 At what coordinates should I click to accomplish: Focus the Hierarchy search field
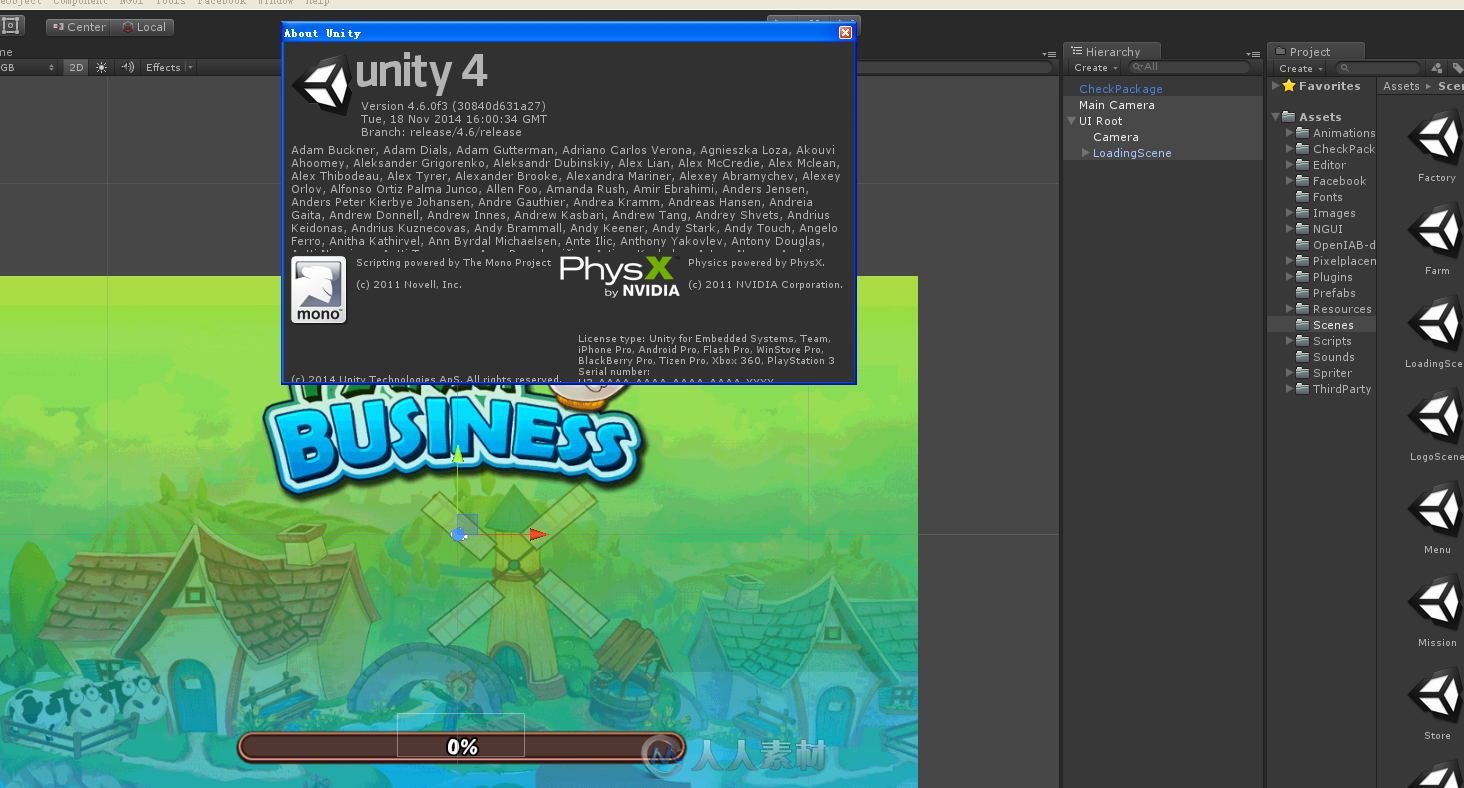1189,67
